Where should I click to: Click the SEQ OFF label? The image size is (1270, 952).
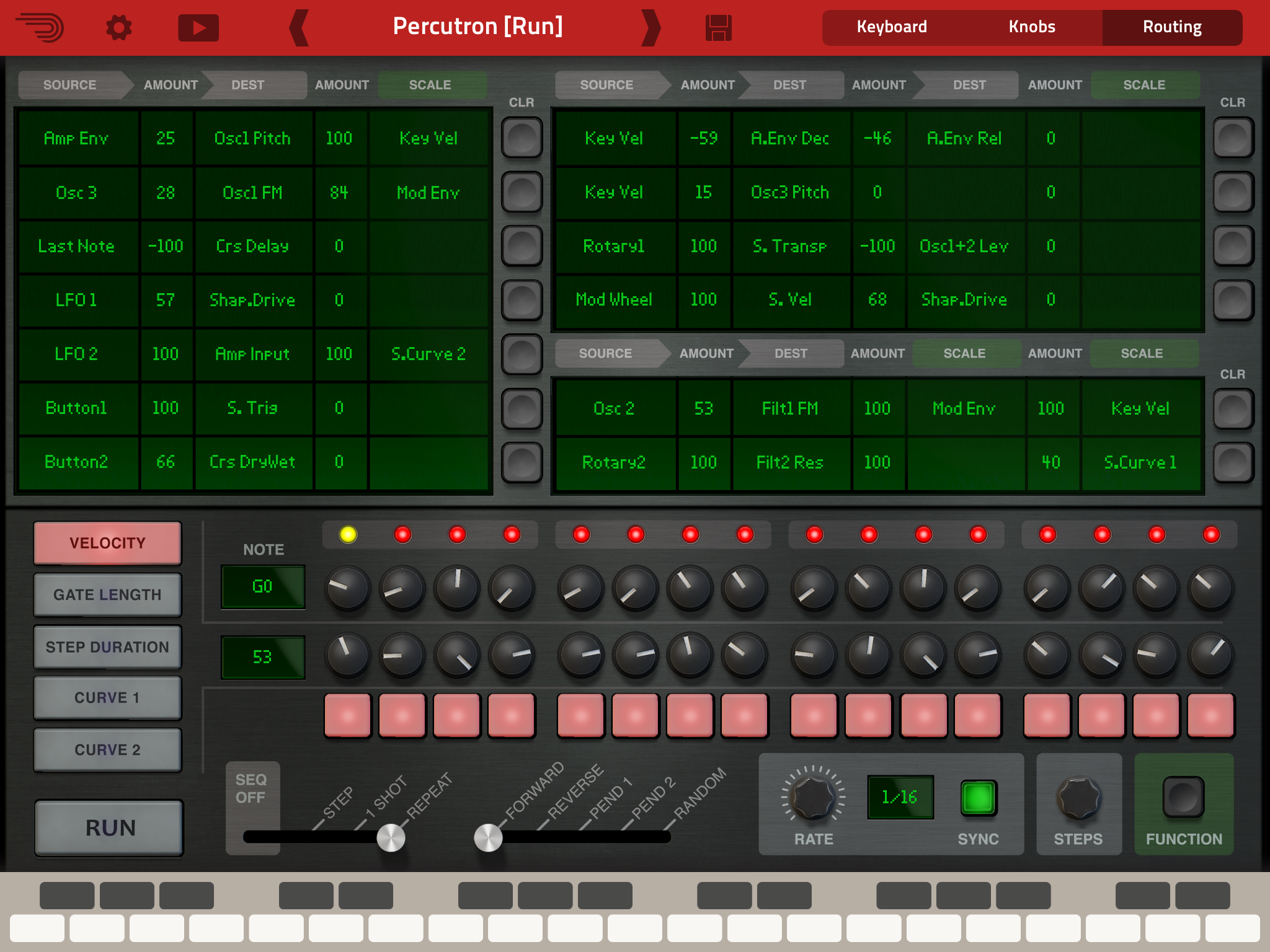(251, 788)
